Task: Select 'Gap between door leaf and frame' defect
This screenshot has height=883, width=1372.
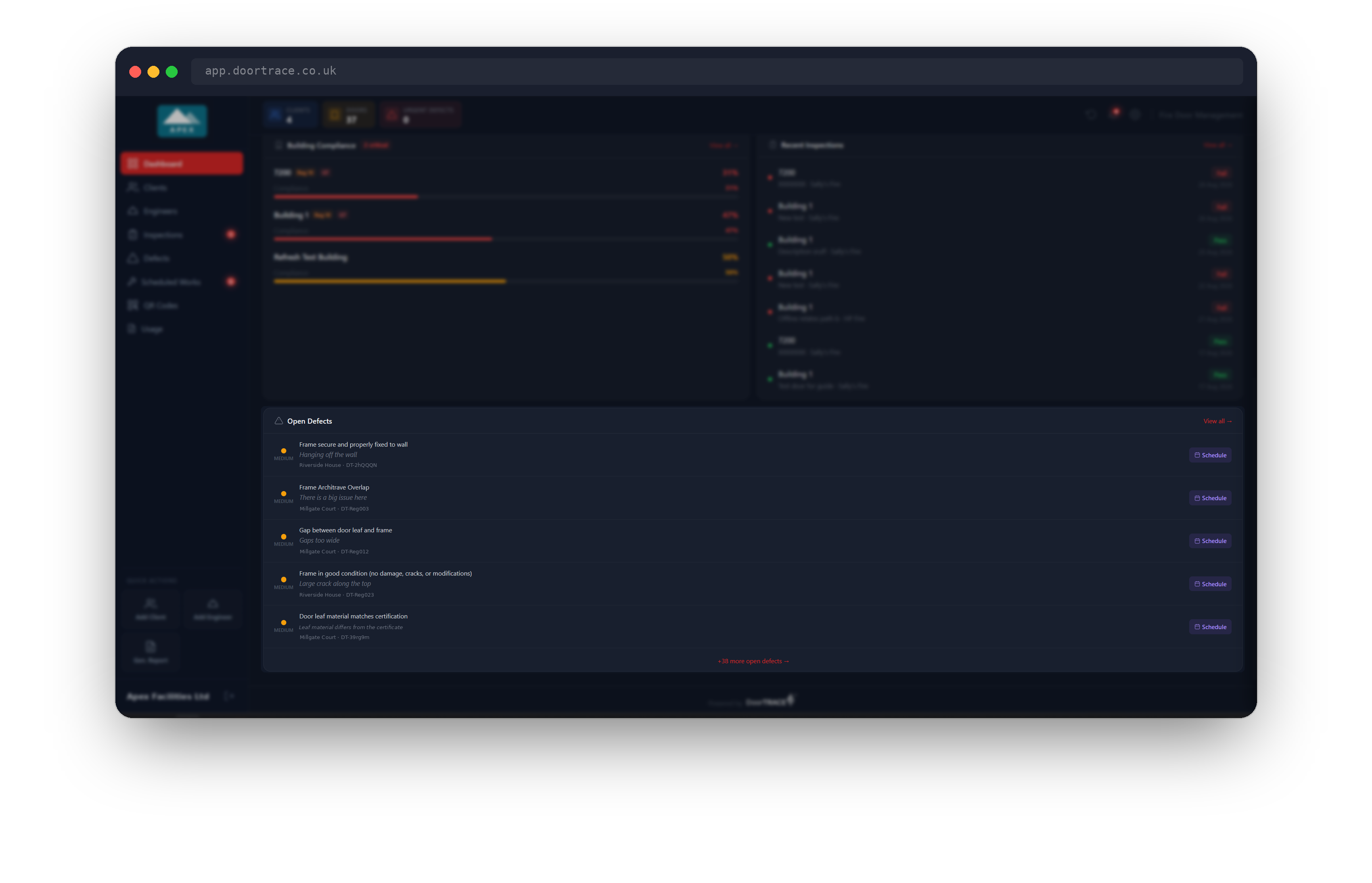Action: pyautogui.click(x=346, y=530)
